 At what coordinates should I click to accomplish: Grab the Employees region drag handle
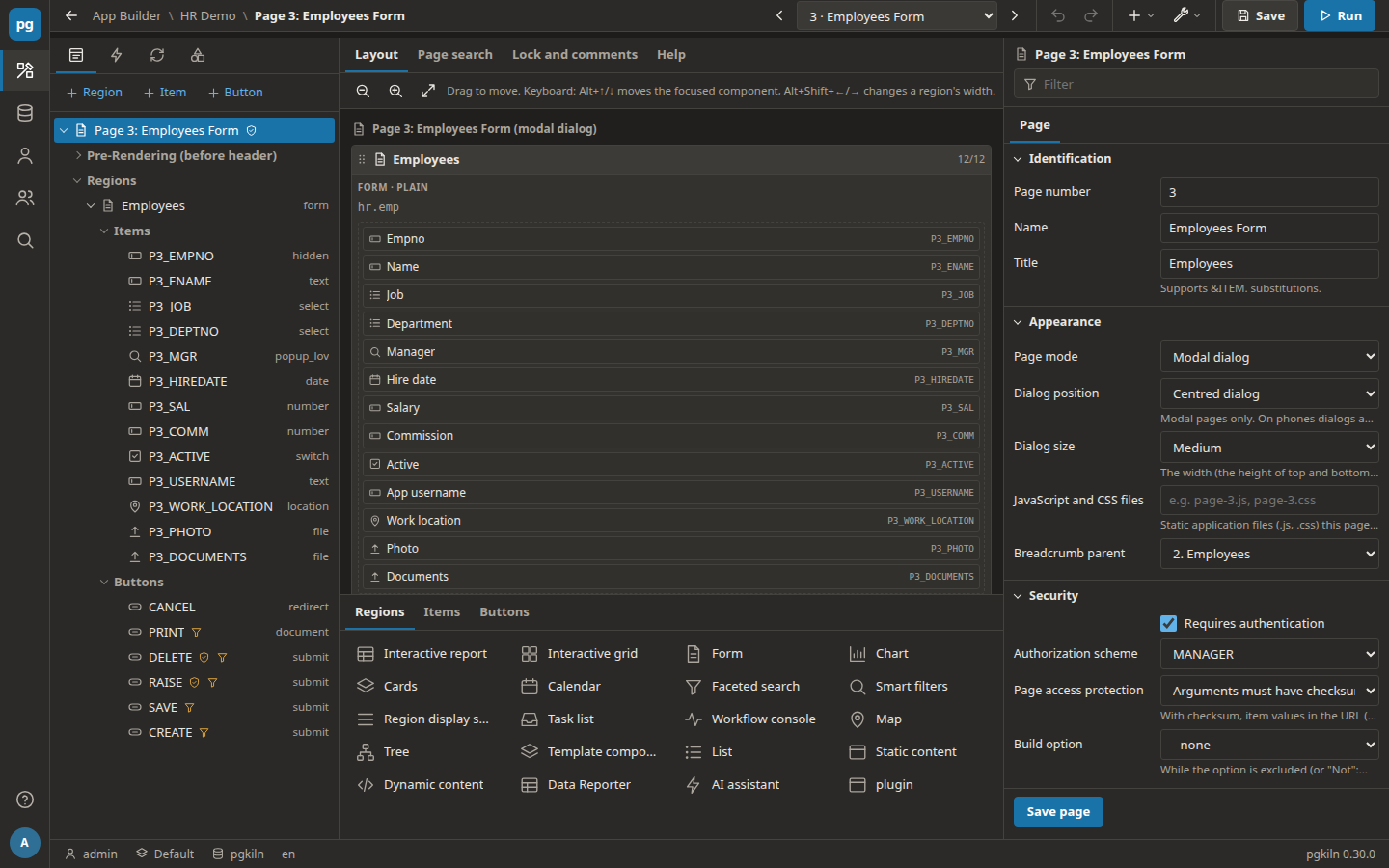[362, 160]
